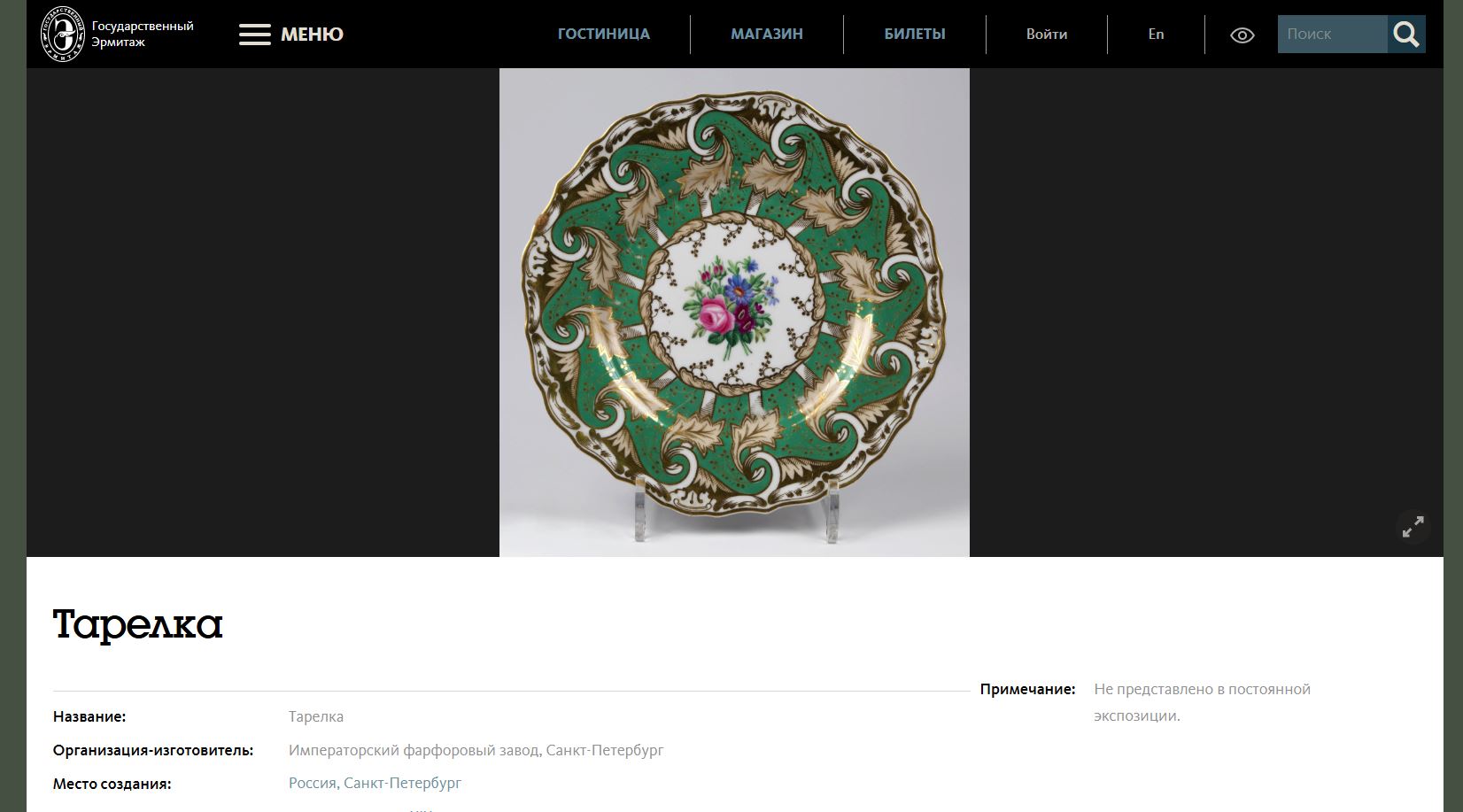1463x812 pixels.
Task: Click the Императорский фарфоровый завод manufacturer text
Action: click(476, 750)
